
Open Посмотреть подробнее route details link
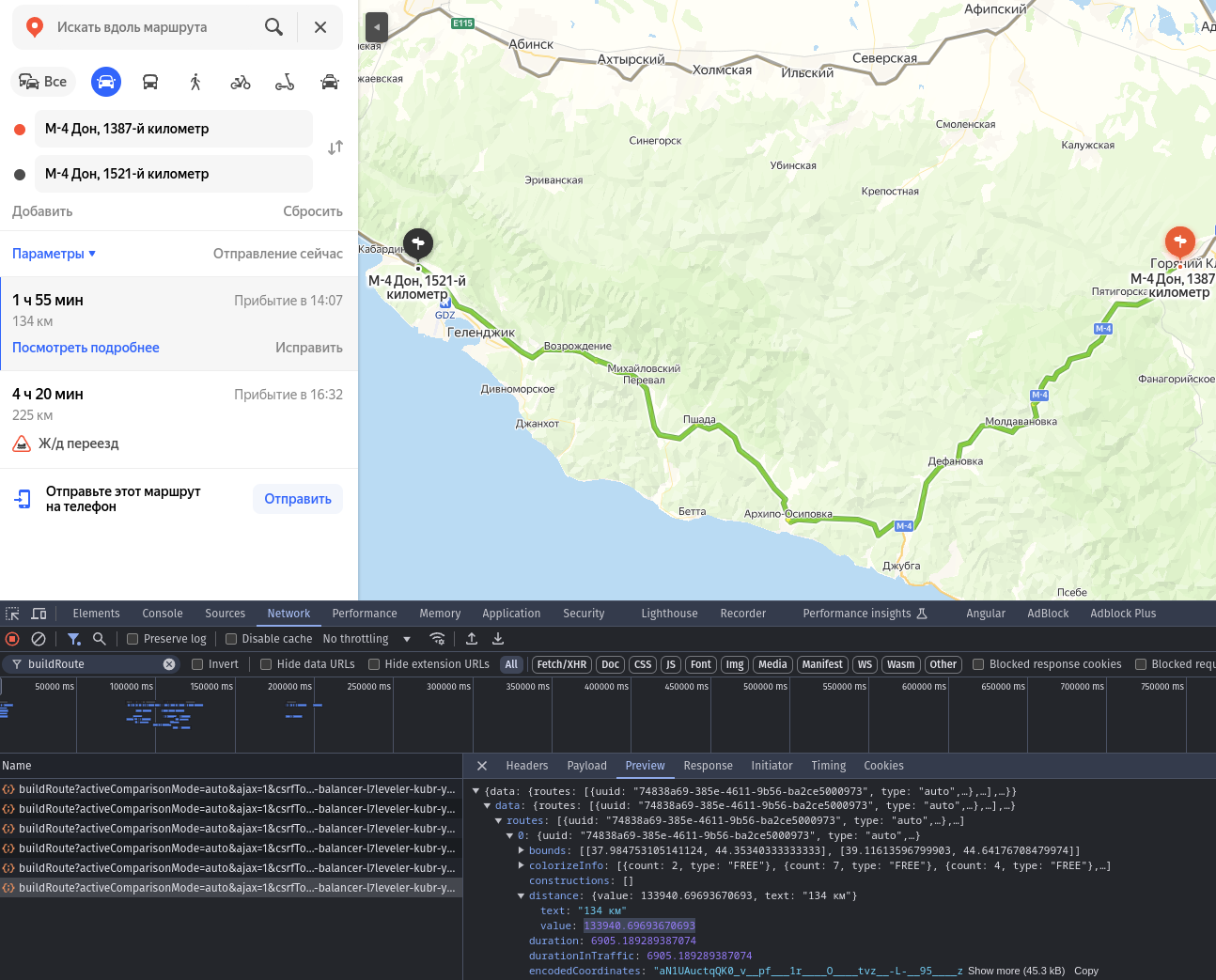86,348
